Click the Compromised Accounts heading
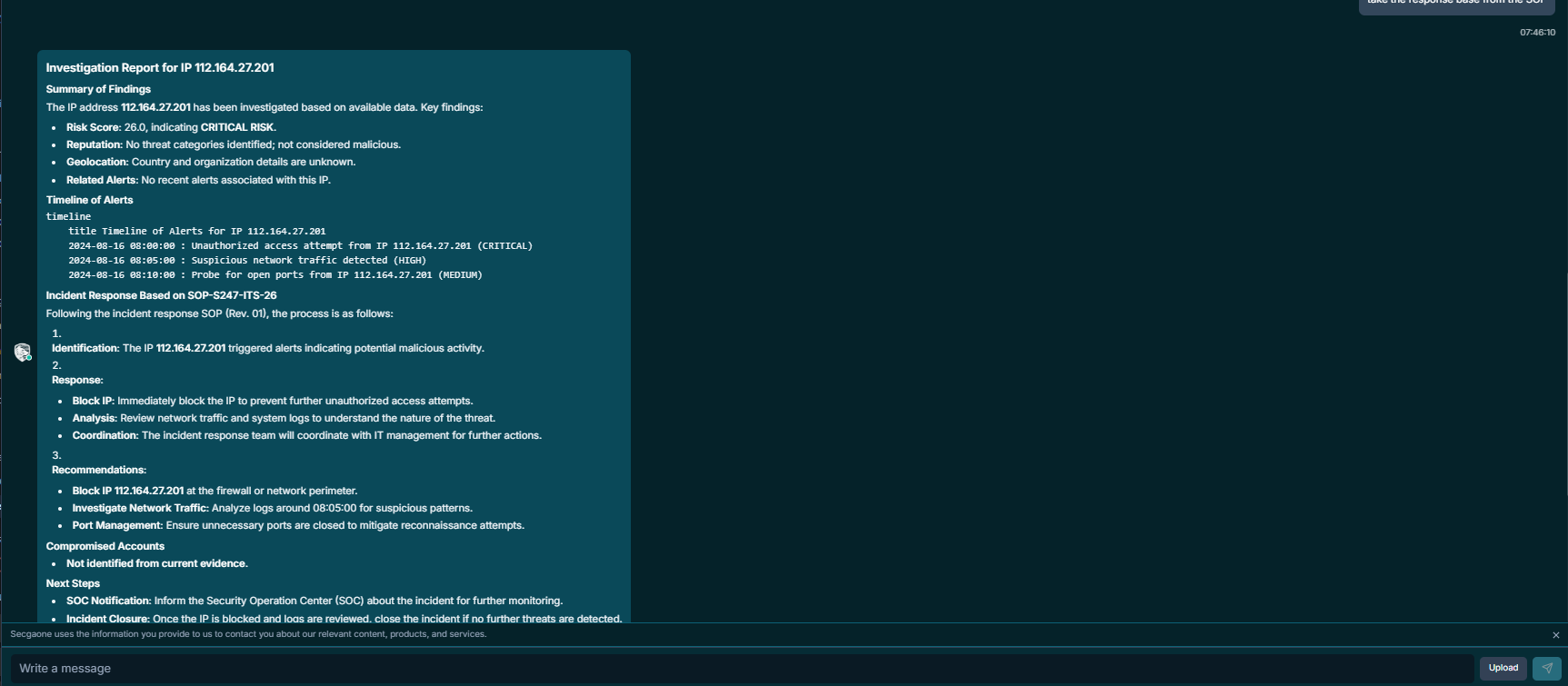1568x686 pixels. [x=105, y=546]
